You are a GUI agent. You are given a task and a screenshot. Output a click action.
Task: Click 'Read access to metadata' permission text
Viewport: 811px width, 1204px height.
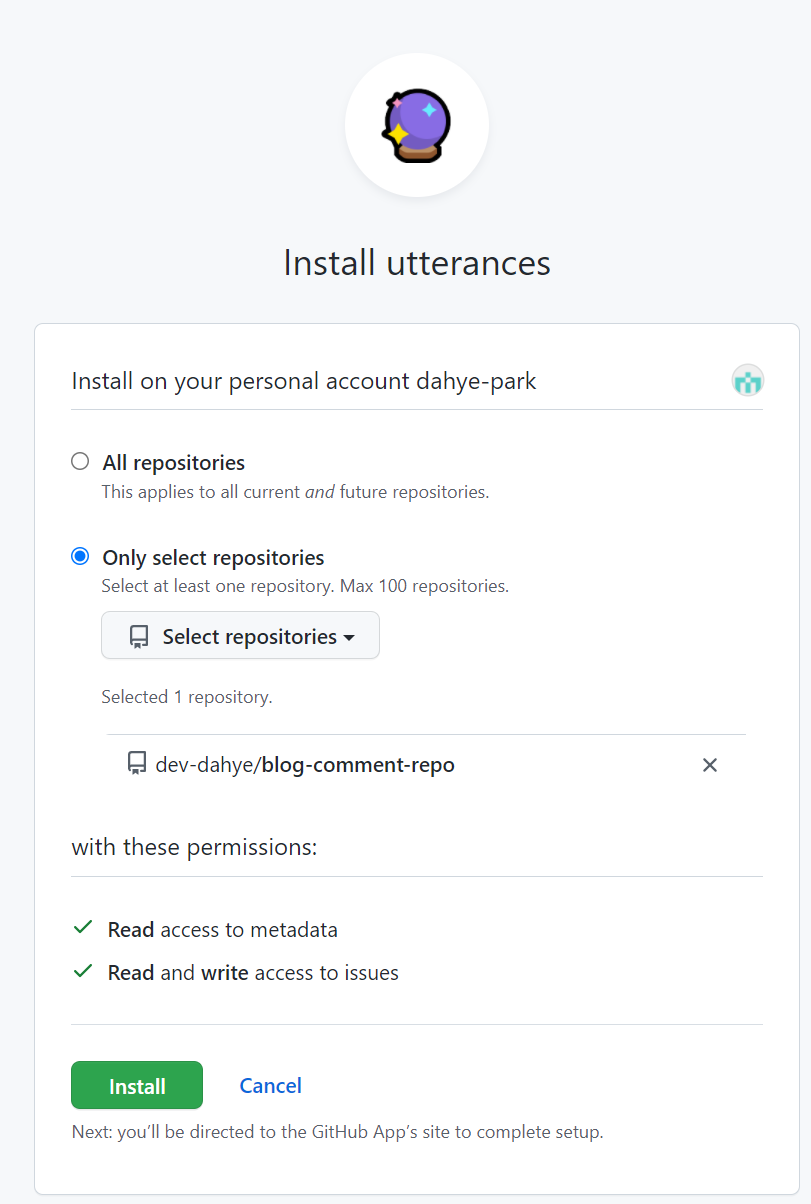click(x=223, y=930)
